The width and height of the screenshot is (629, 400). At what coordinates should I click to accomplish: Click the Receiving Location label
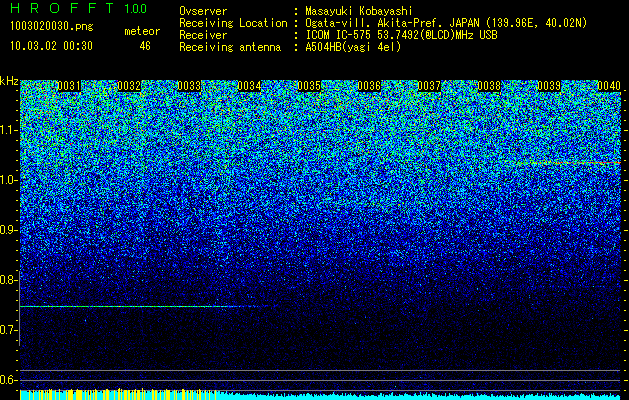233,23
